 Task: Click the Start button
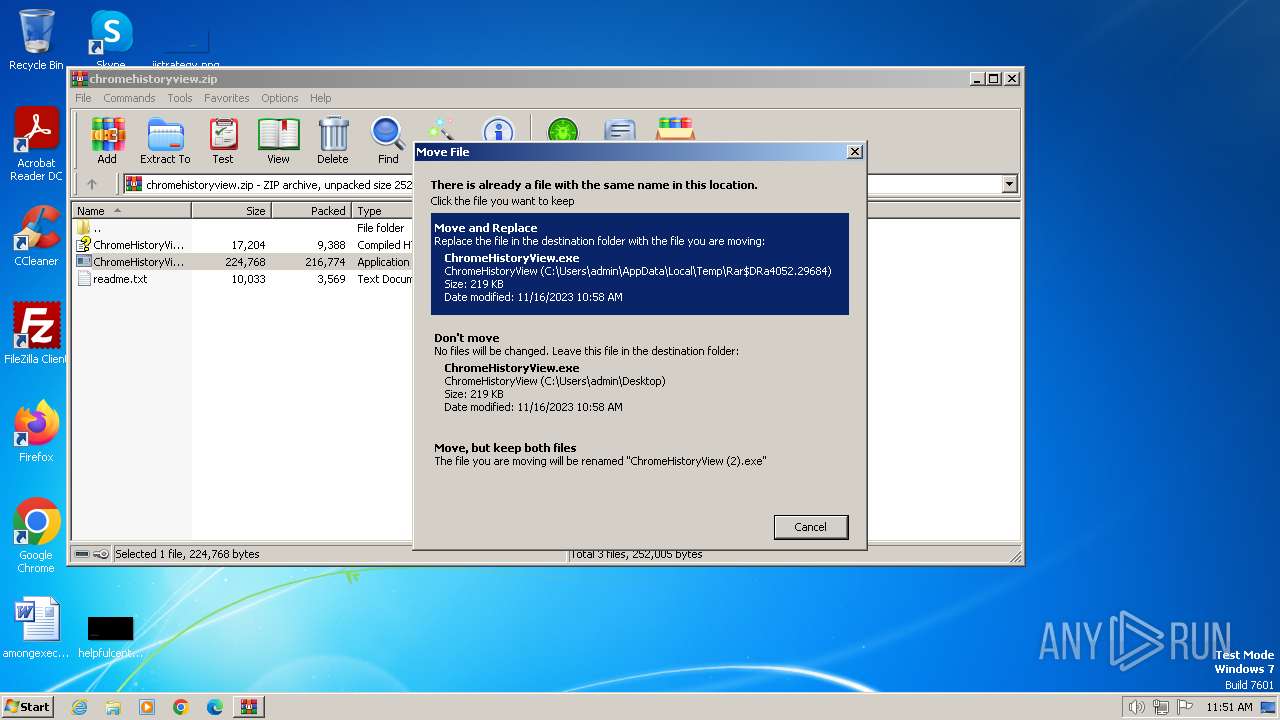(28, 706)
